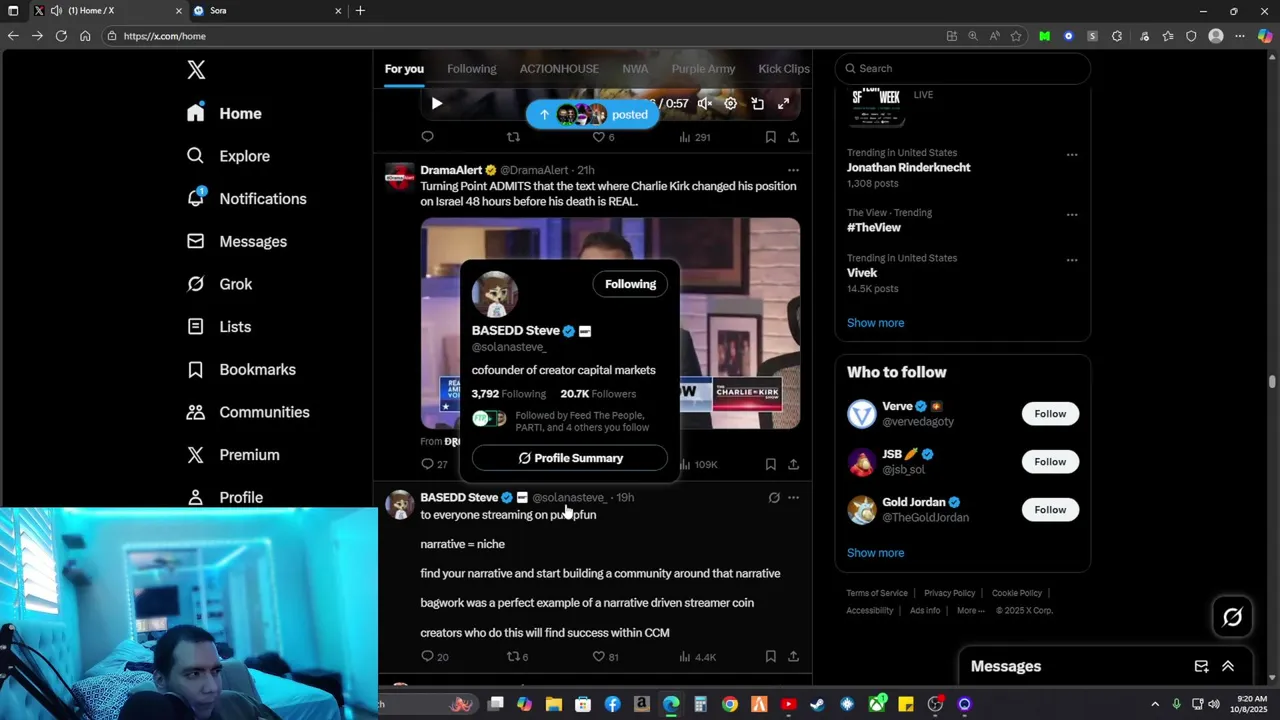
Task: Unmute the video player
Action: click(x=705, y=103)
